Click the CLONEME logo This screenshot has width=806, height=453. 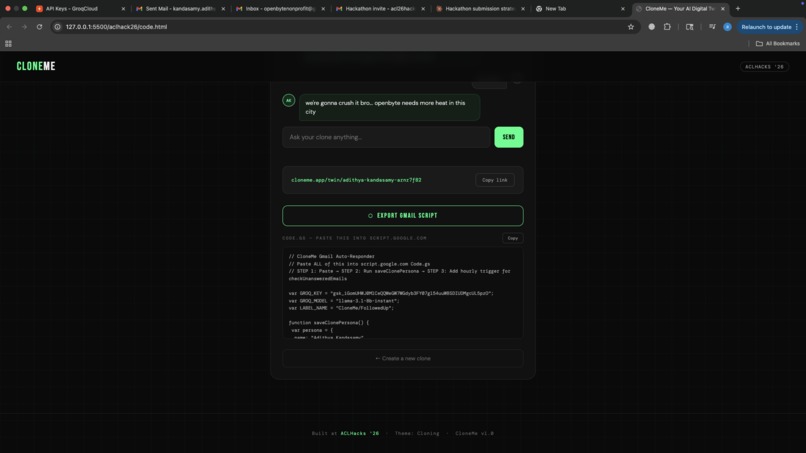(x=36, y=66)
